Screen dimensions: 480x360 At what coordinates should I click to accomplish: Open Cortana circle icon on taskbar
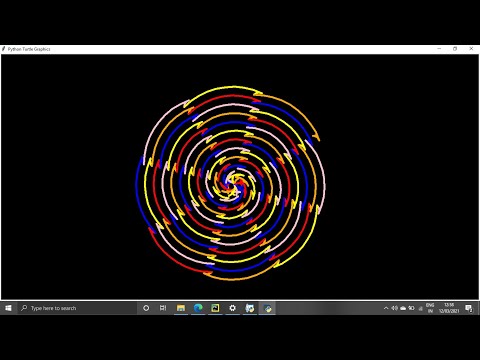146,308
